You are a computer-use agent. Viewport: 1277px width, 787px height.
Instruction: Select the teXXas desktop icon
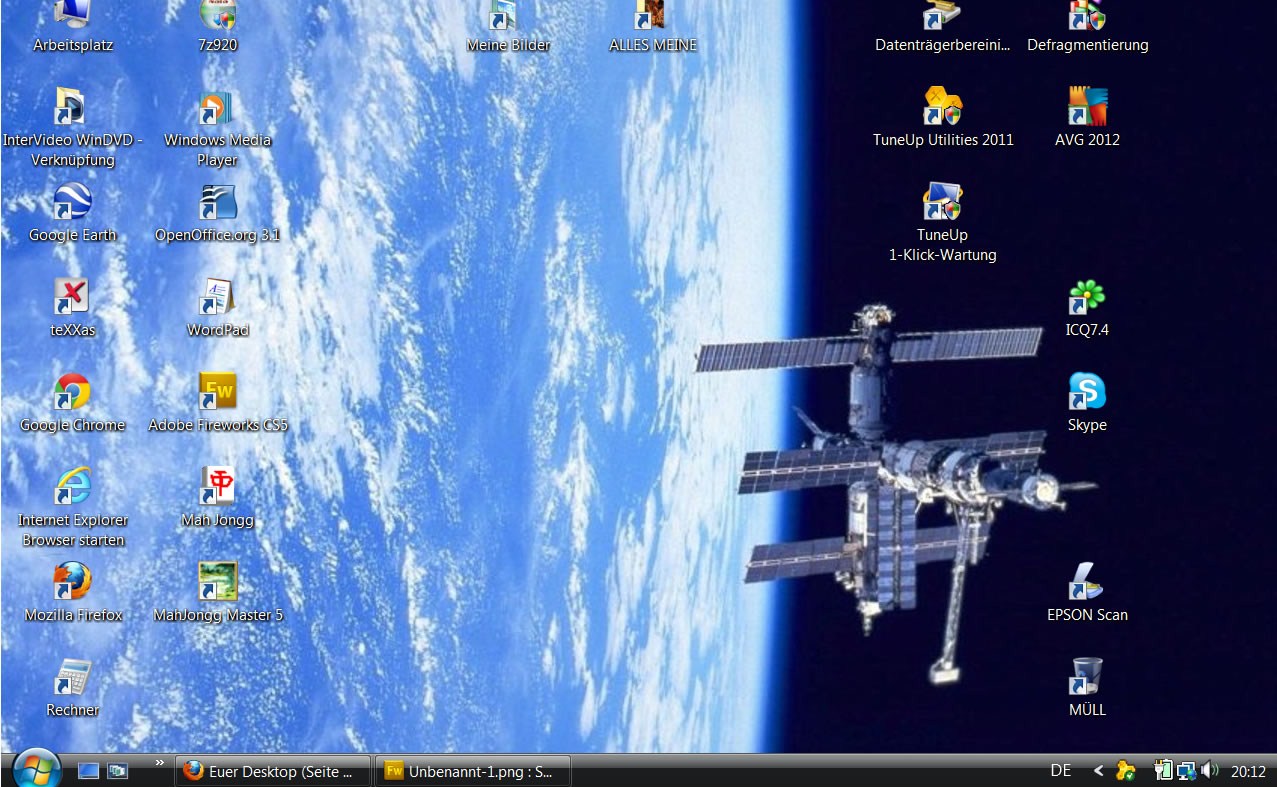[72, 296]
